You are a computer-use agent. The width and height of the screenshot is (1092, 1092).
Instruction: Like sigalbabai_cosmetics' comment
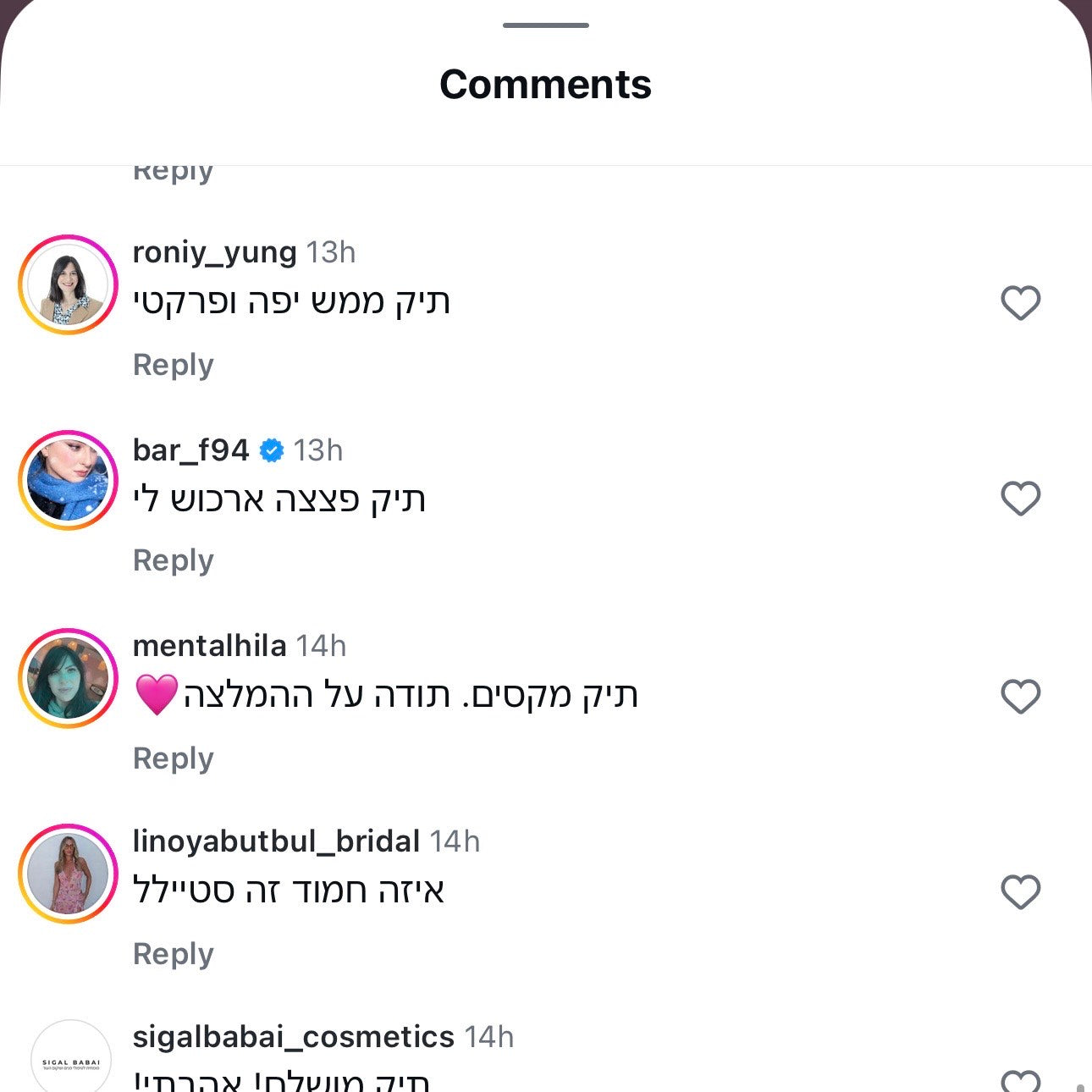pyautogui.click(x=1020, y=1080)
